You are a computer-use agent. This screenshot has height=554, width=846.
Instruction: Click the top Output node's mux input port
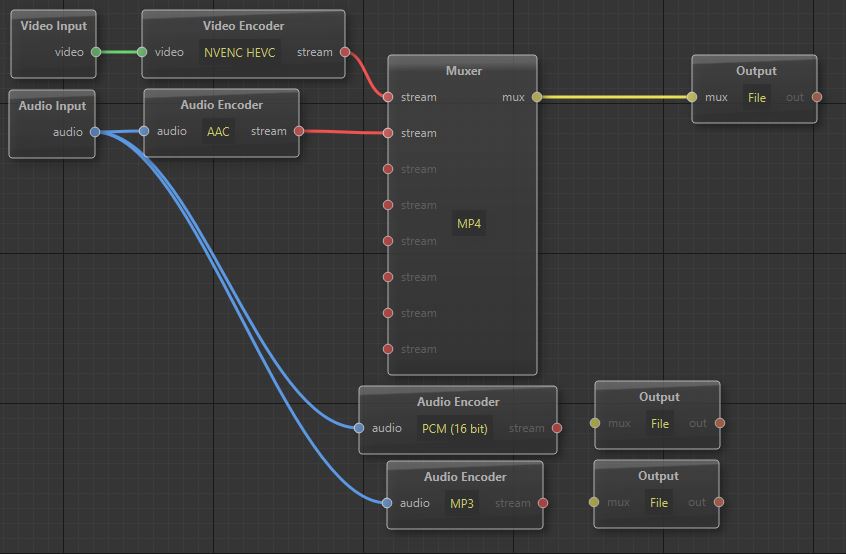point(692,97)
